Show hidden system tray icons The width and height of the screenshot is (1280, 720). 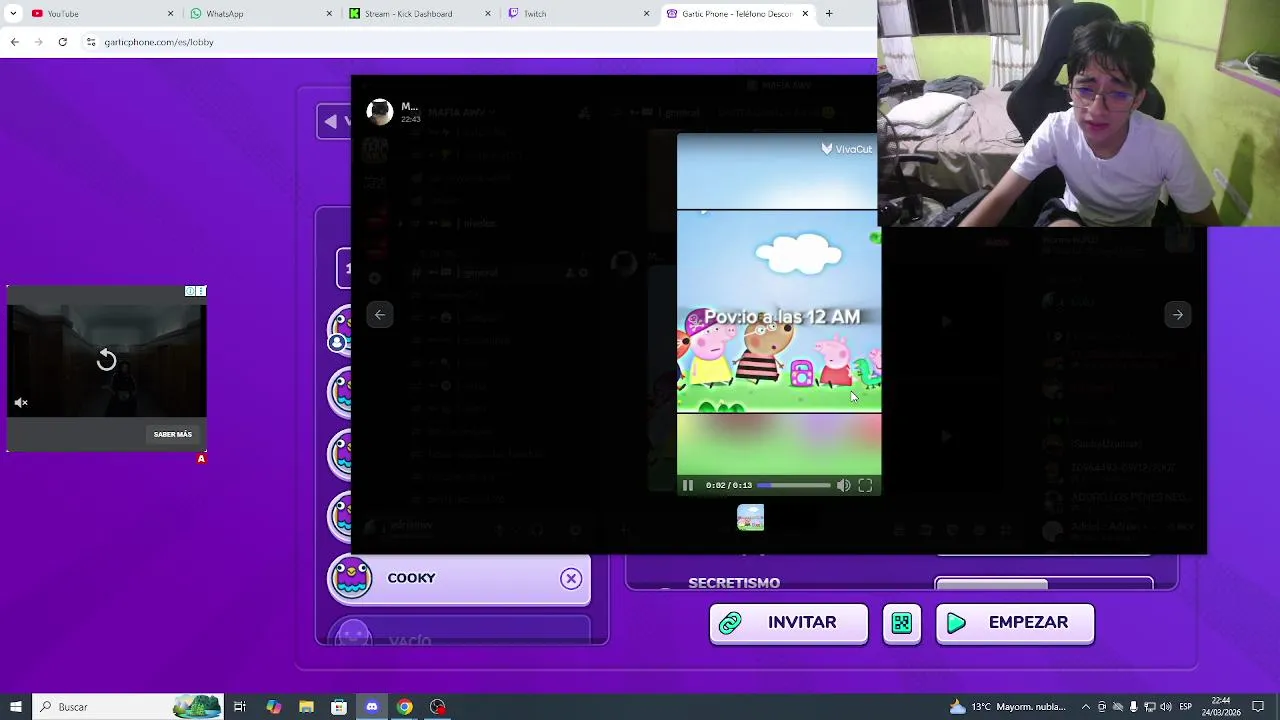click(x=1086, y=707)
